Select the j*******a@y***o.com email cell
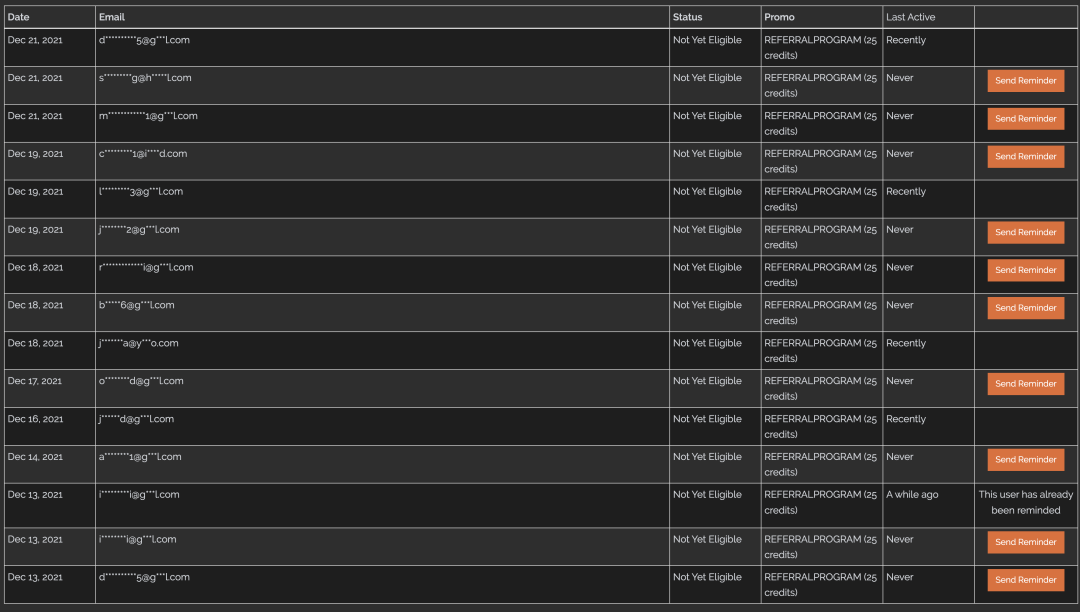This screenshot has height=612, width=1080. click(x=382, y=350)
